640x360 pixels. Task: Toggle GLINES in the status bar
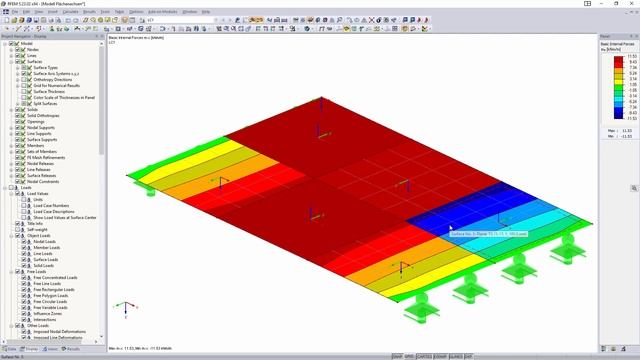pos(456,357)
